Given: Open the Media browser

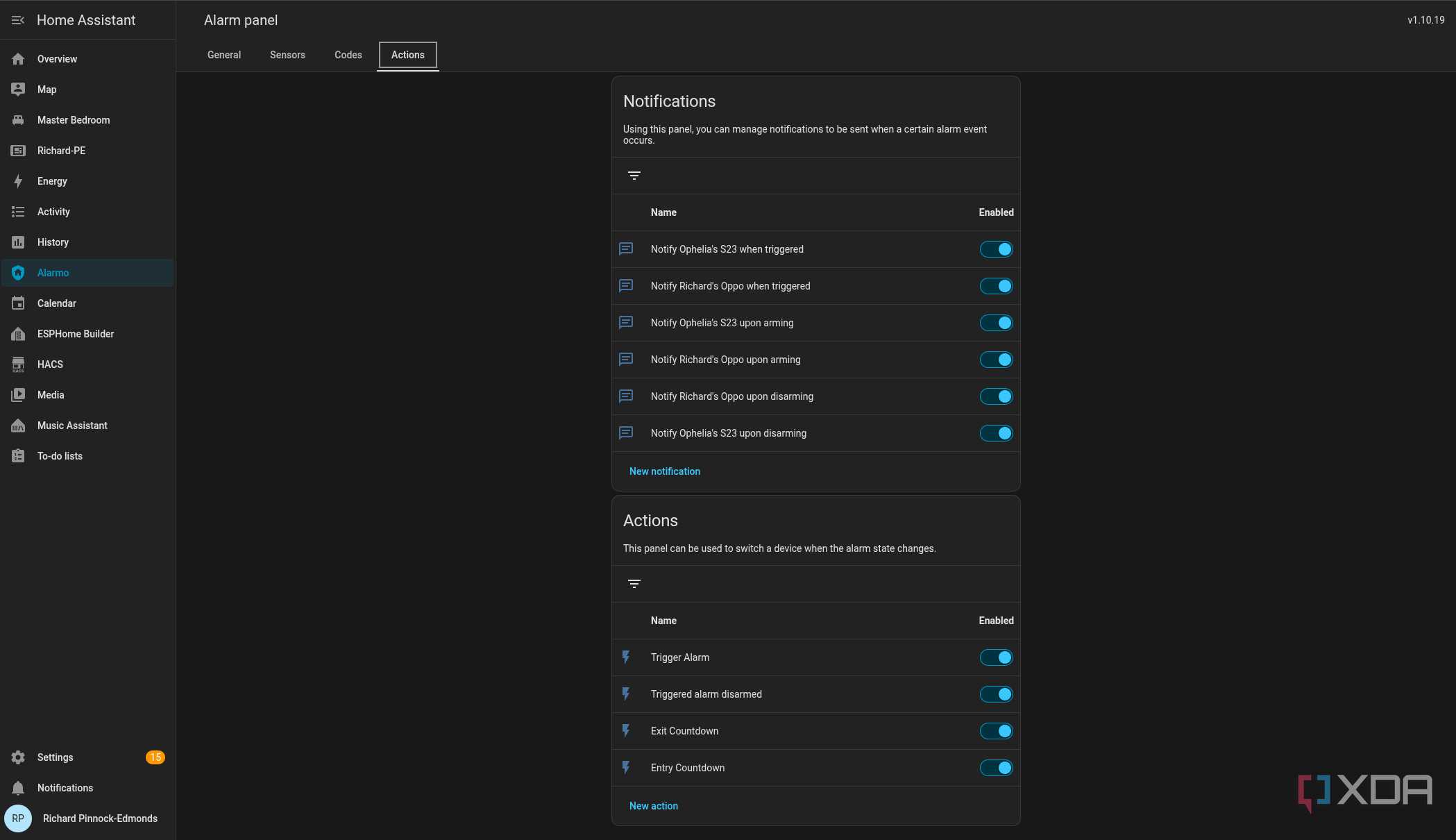Looking at the screenshot, I should pyautogui.click(x=87, y=395).
